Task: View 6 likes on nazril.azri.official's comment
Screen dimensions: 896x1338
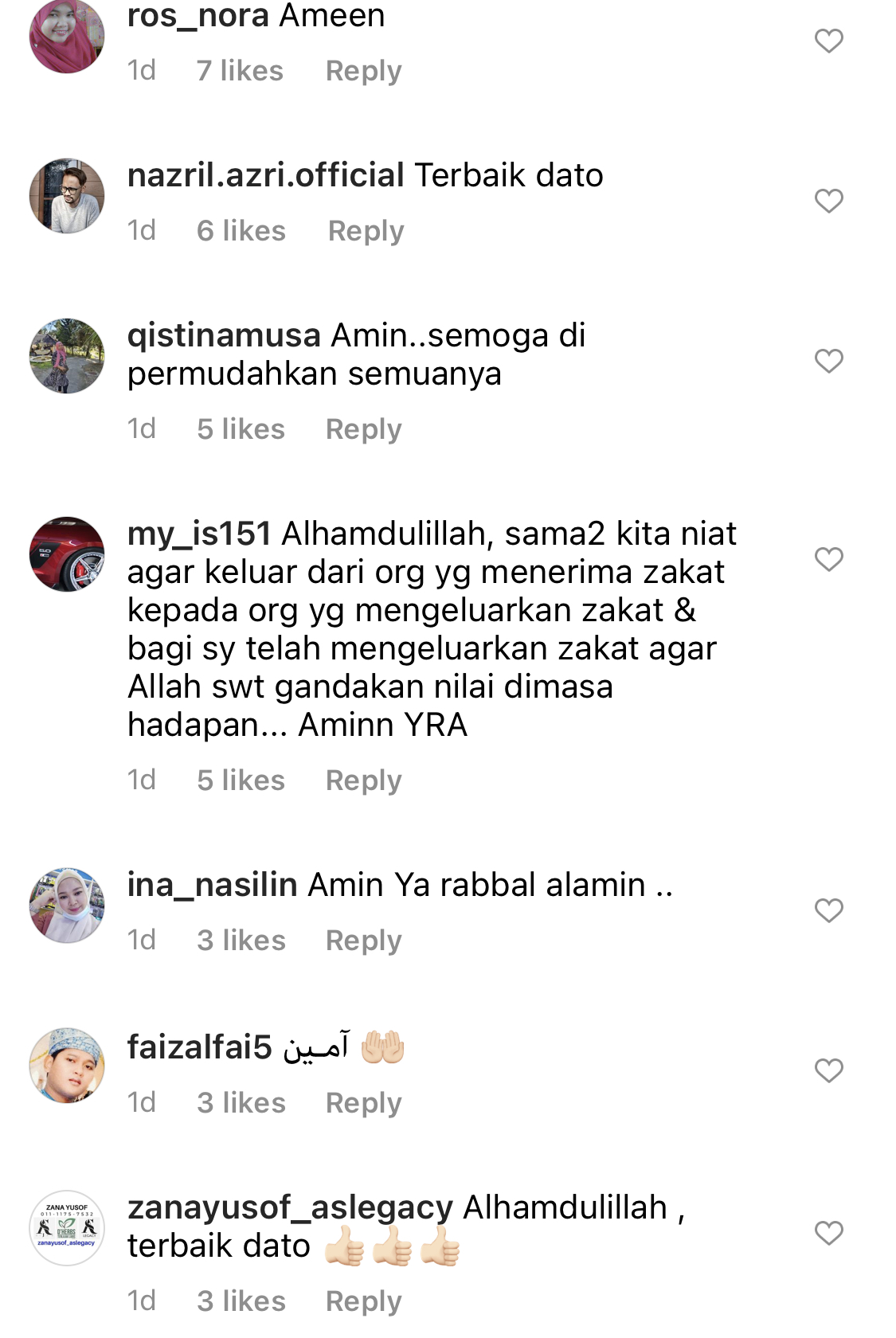Action: click(241, 231)
